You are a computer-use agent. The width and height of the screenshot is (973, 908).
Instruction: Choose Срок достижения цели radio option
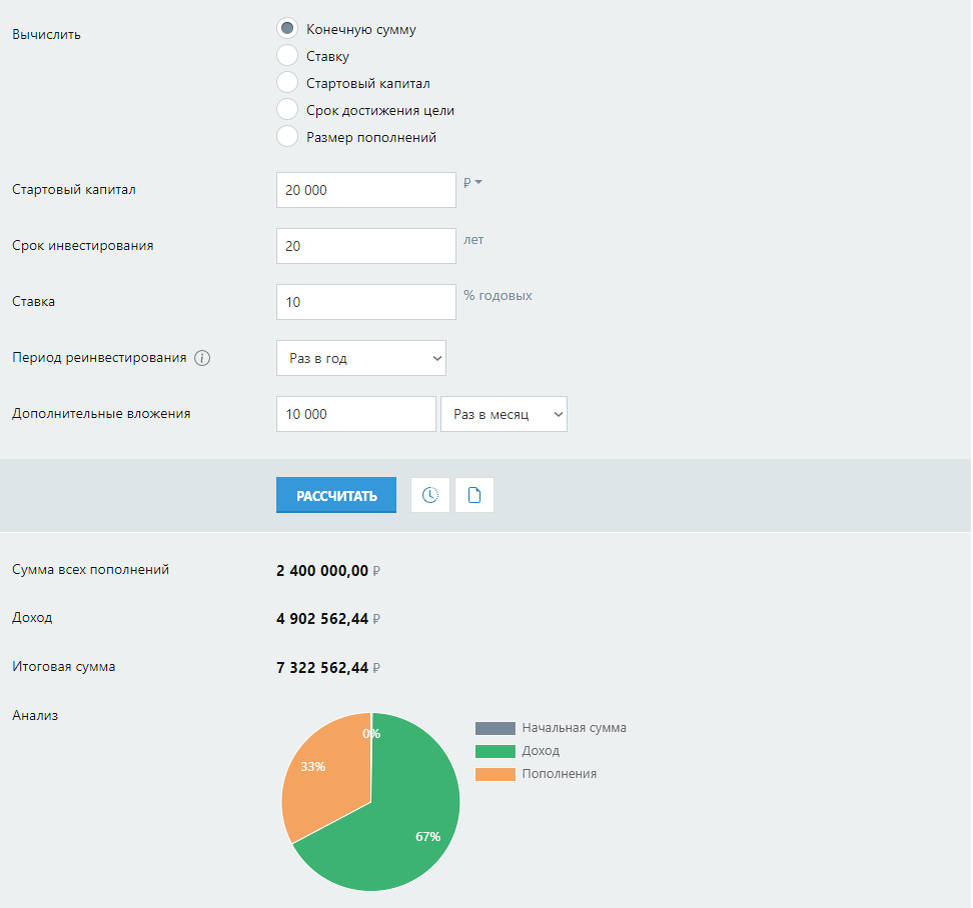tap(287, 109)
